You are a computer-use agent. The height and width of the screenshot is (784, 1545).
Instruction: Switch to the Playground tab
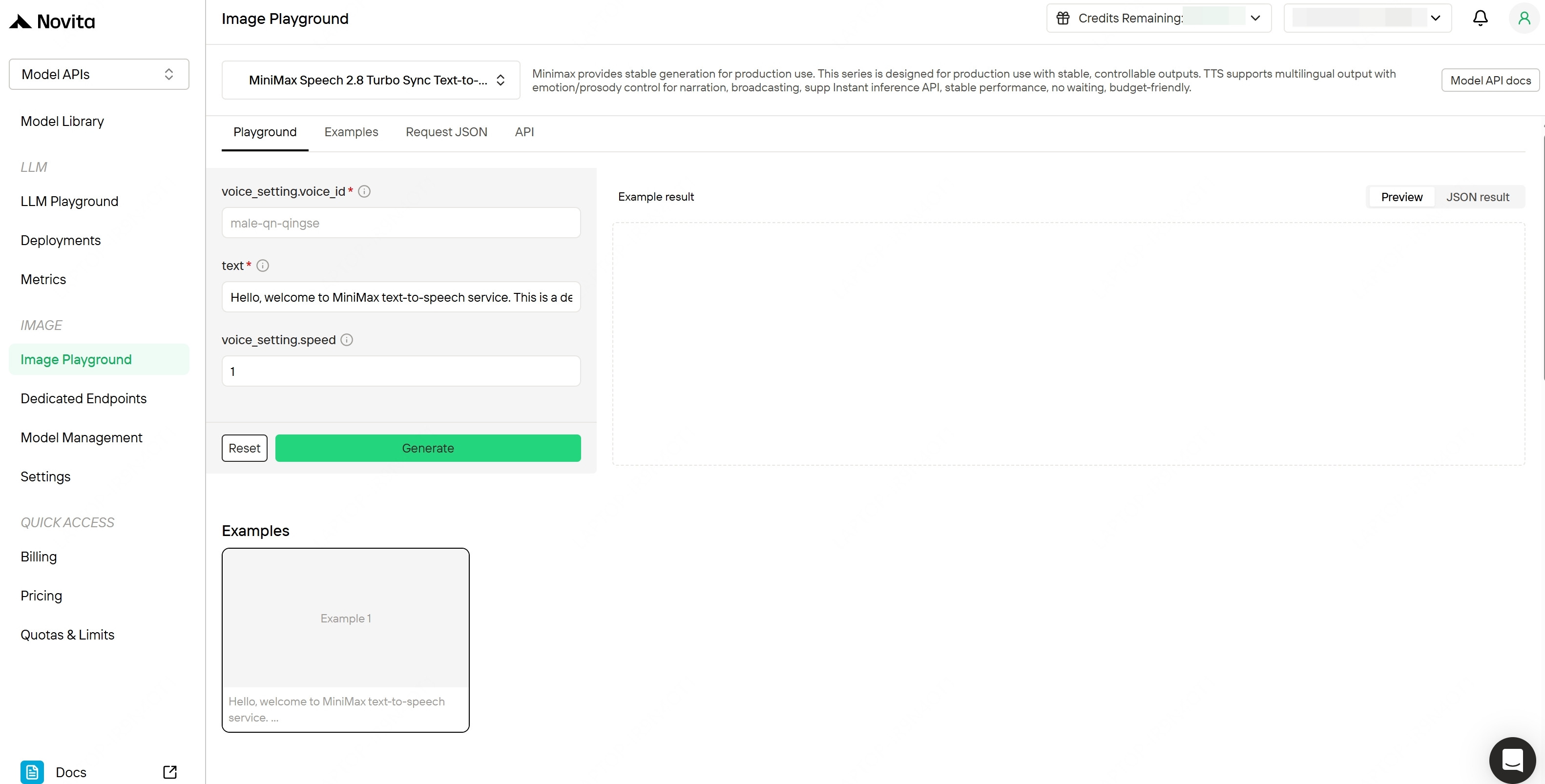(265, 132)
